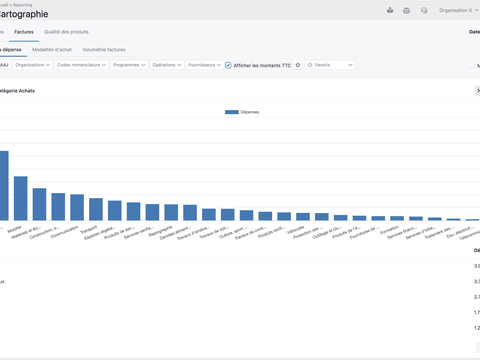Screen dimensions: 480x360
Task: Switch to the Qualité des produits tab
Action: [66, 32]
